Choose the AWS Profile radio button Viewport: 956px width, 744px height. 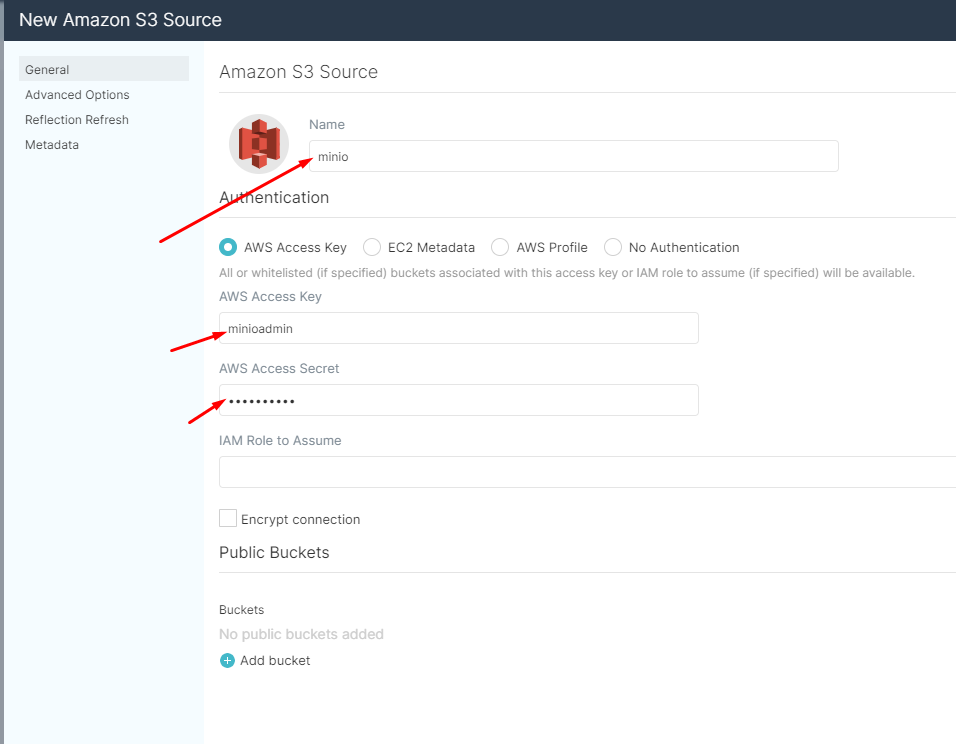500,247
